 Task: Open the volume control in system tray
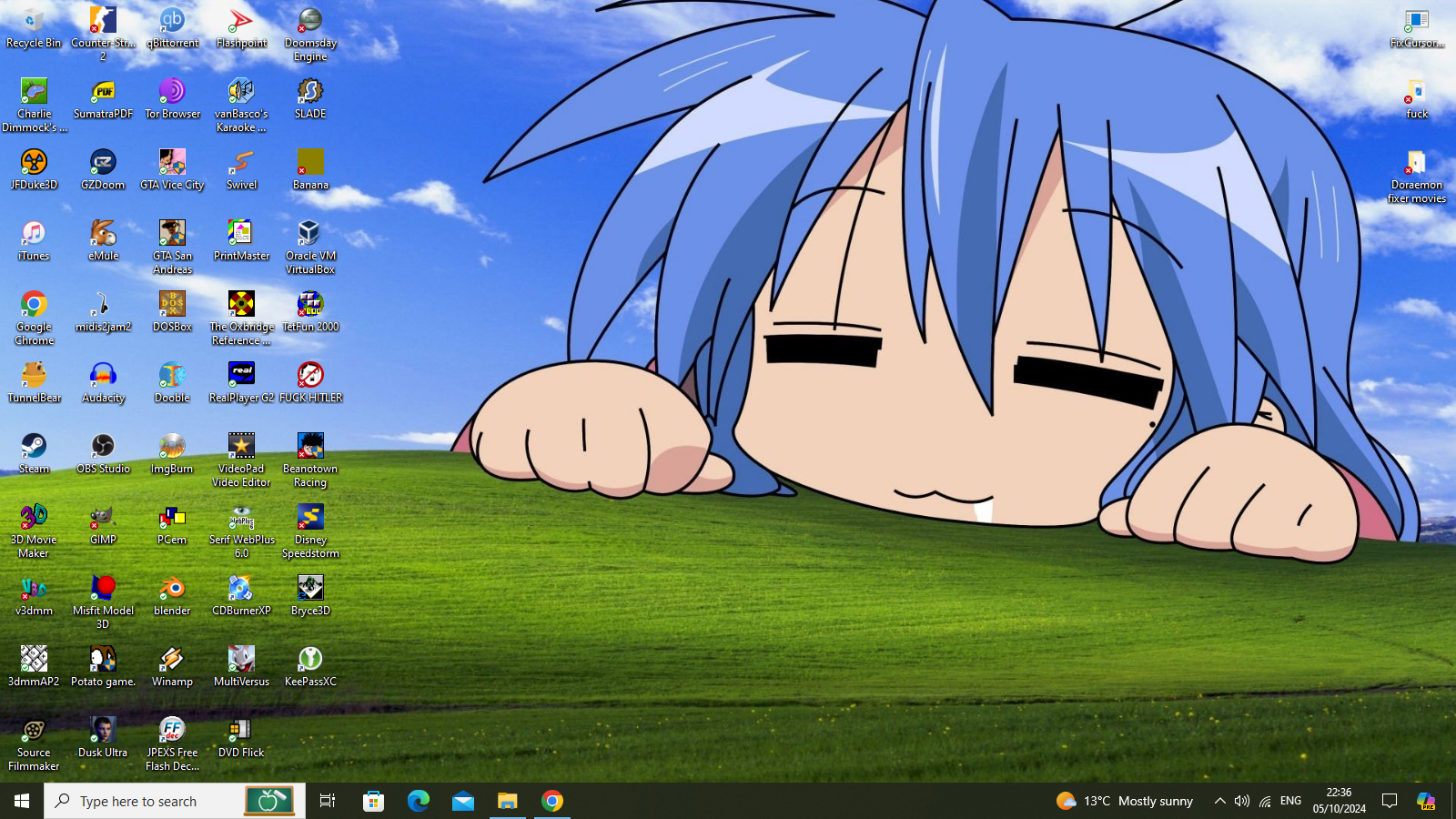(x=1242, y=801)
